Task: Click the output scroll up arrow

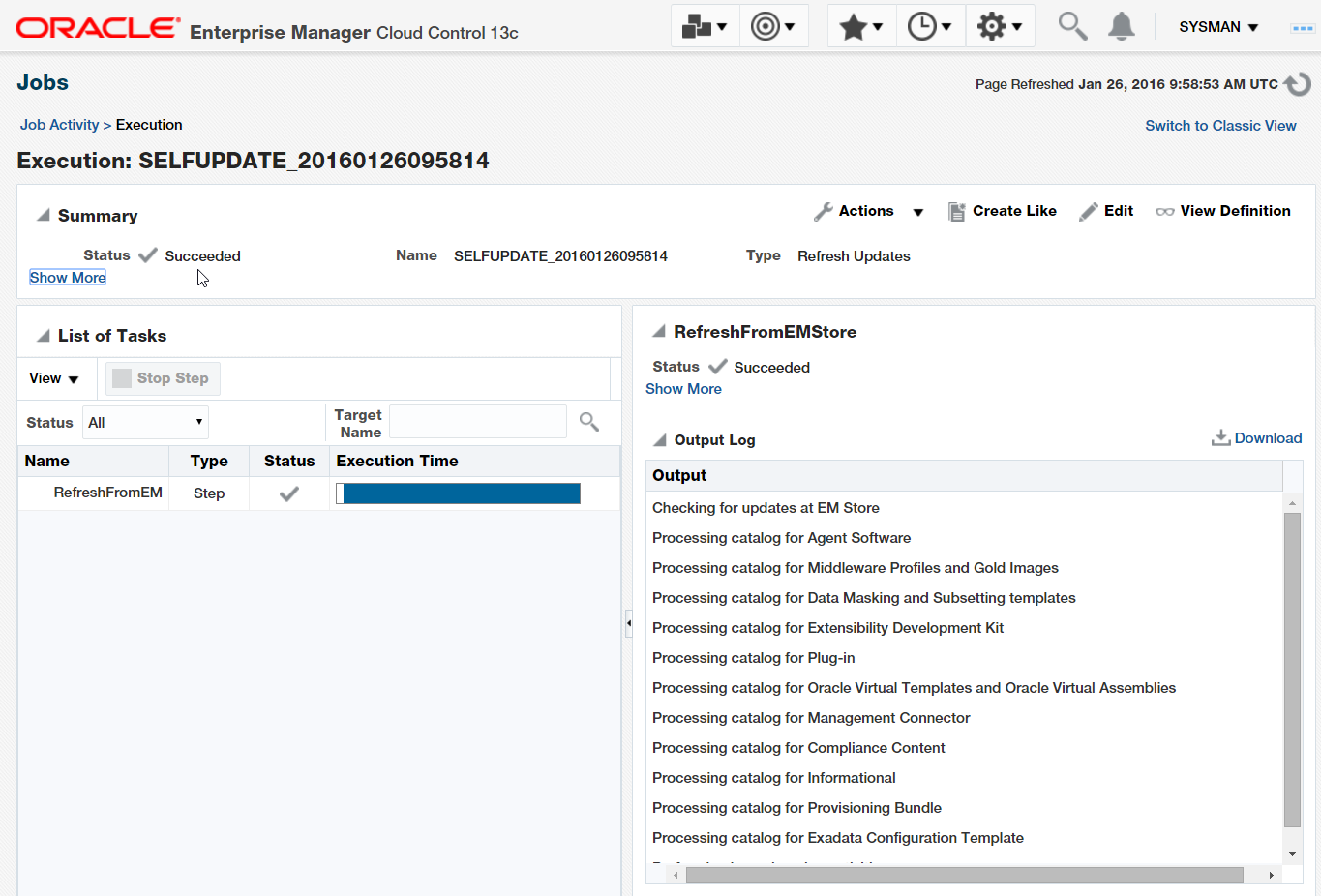Action: (1292, 503)
